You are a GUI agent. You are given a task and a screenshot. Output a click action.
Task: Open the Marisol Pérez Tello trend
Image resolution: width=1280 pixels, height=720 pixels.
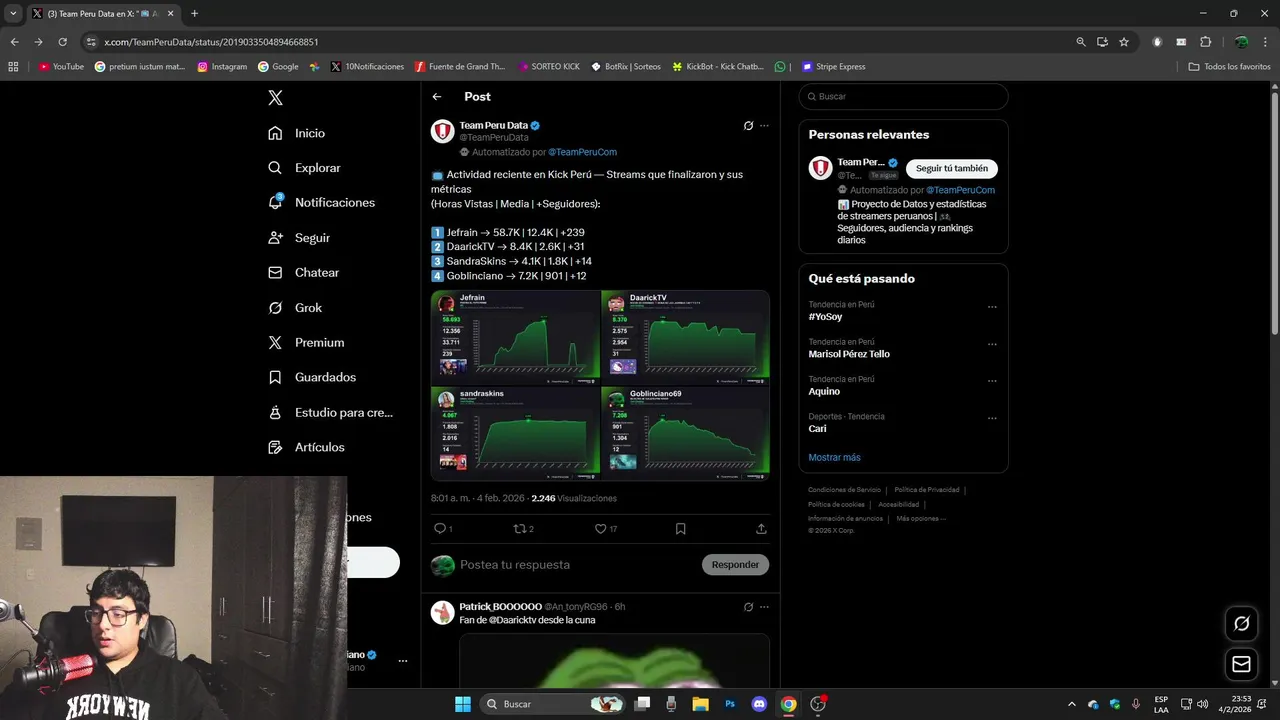point(849,354)
